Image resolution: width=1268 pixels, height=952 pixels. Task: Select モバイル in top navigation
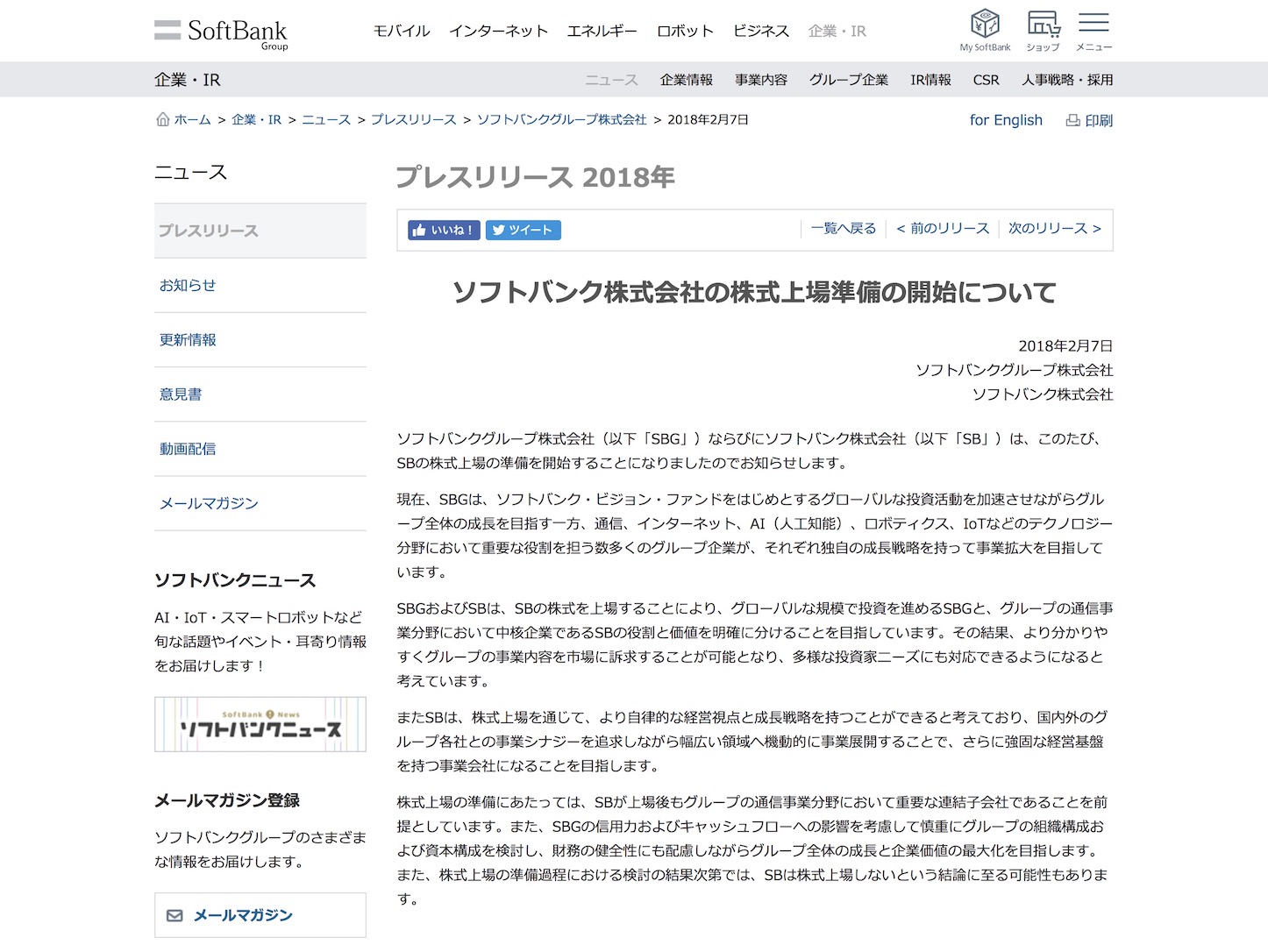click(402, 31)
